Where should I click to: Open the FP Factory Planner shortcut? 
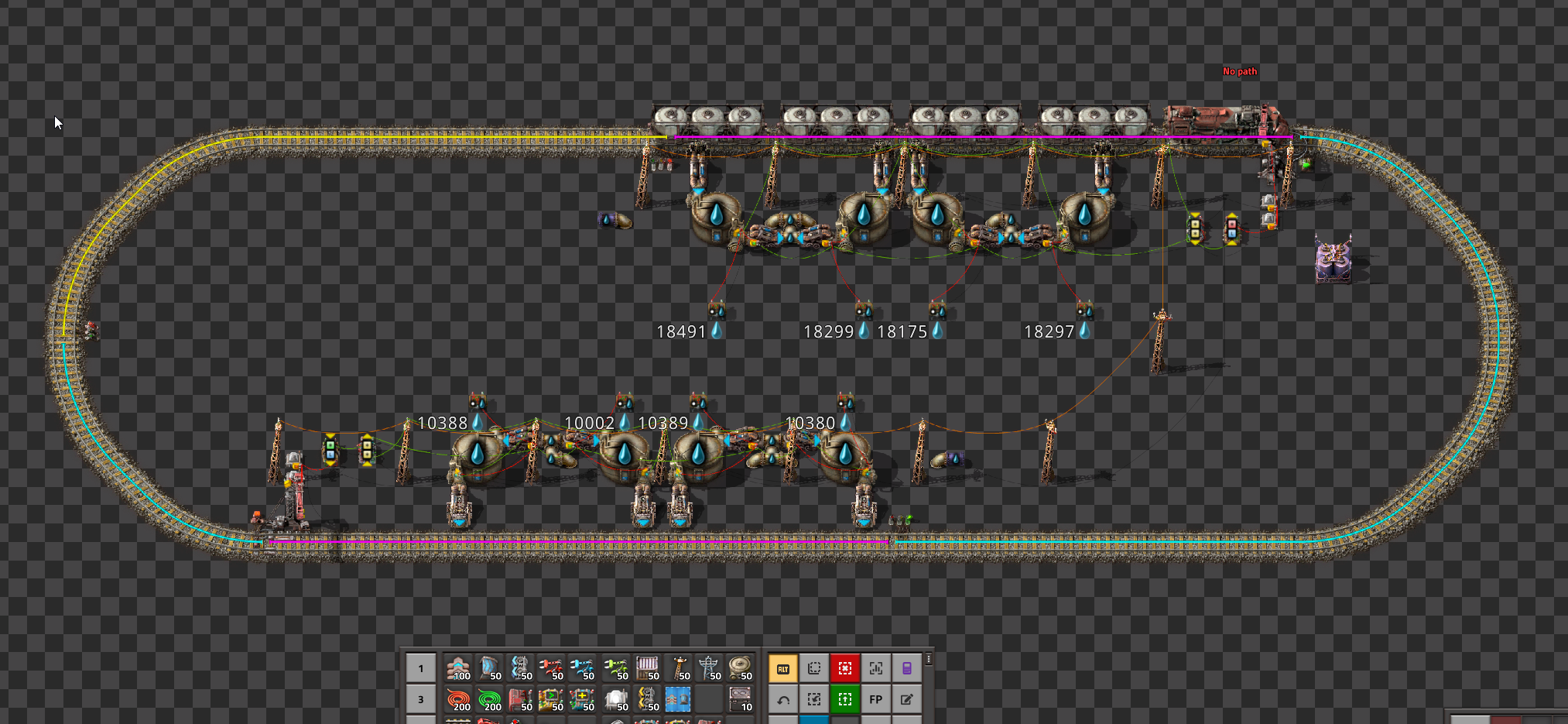pos(876,699)
